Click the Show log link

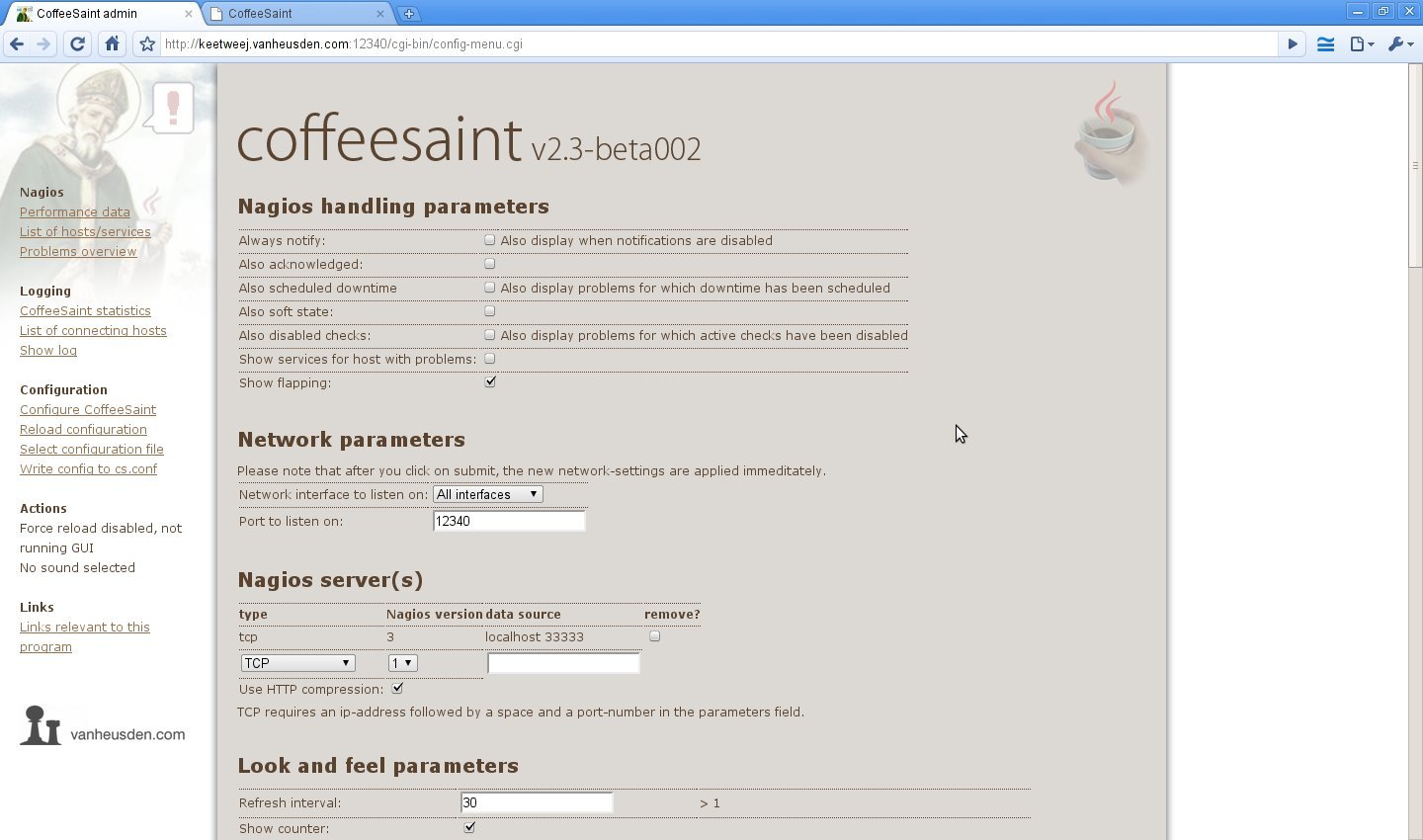[48, 350]
